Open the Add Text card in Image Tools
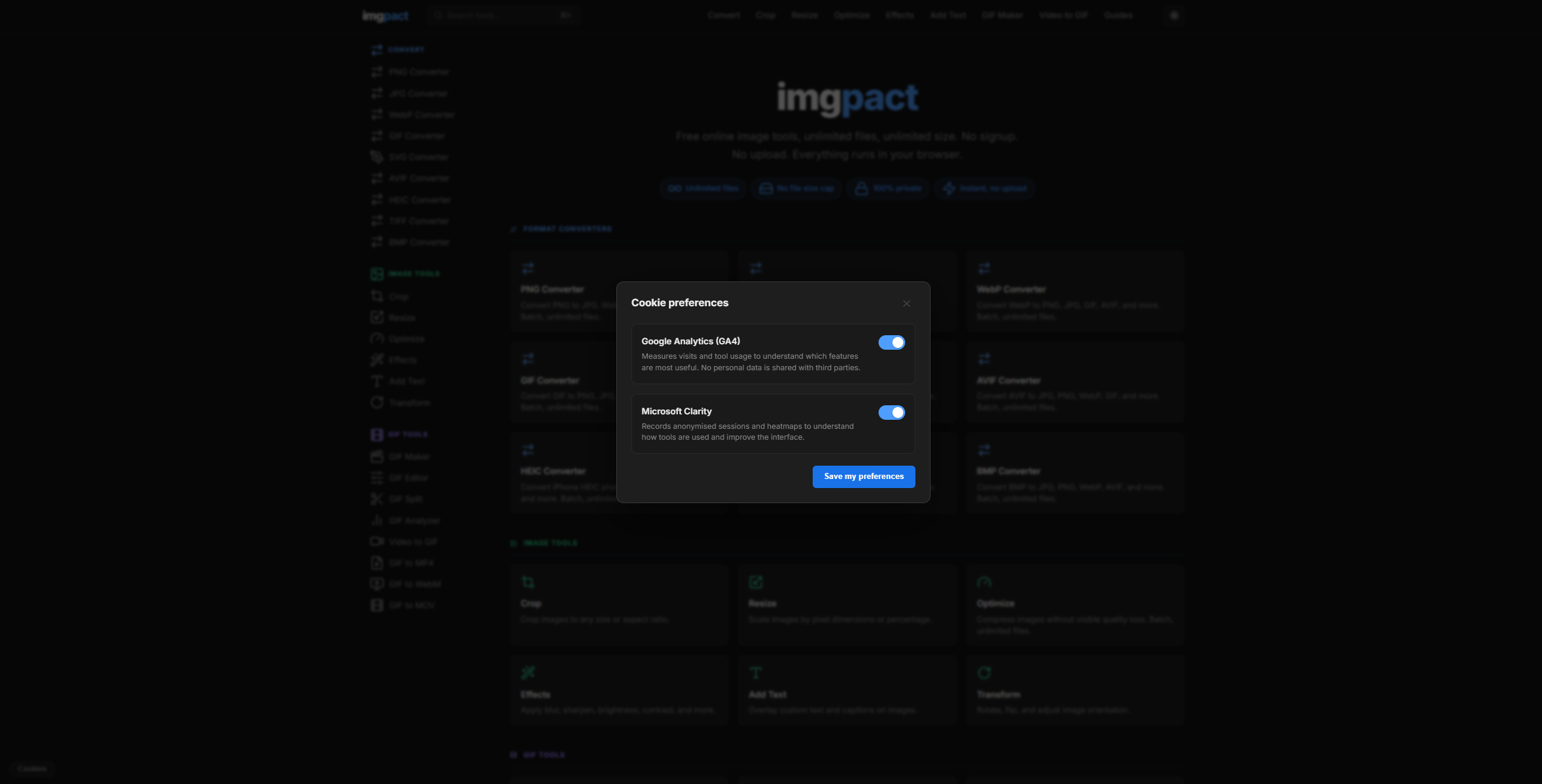 (847, 690)
